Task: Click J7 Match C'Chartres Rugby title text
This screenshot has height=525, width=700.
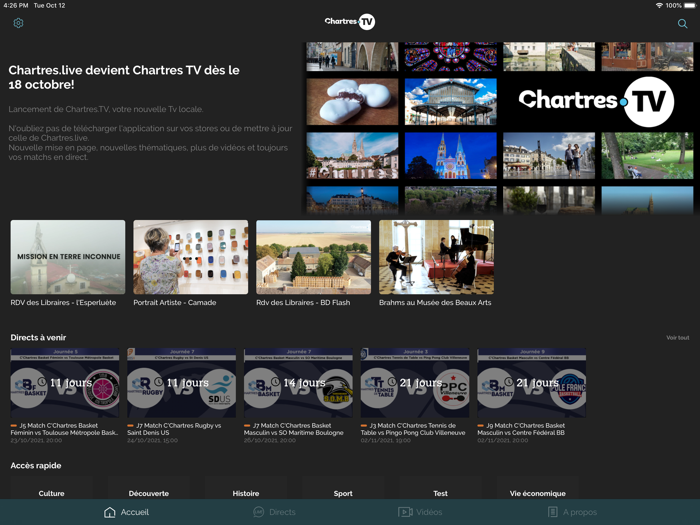Action: (x=174, y=429)
